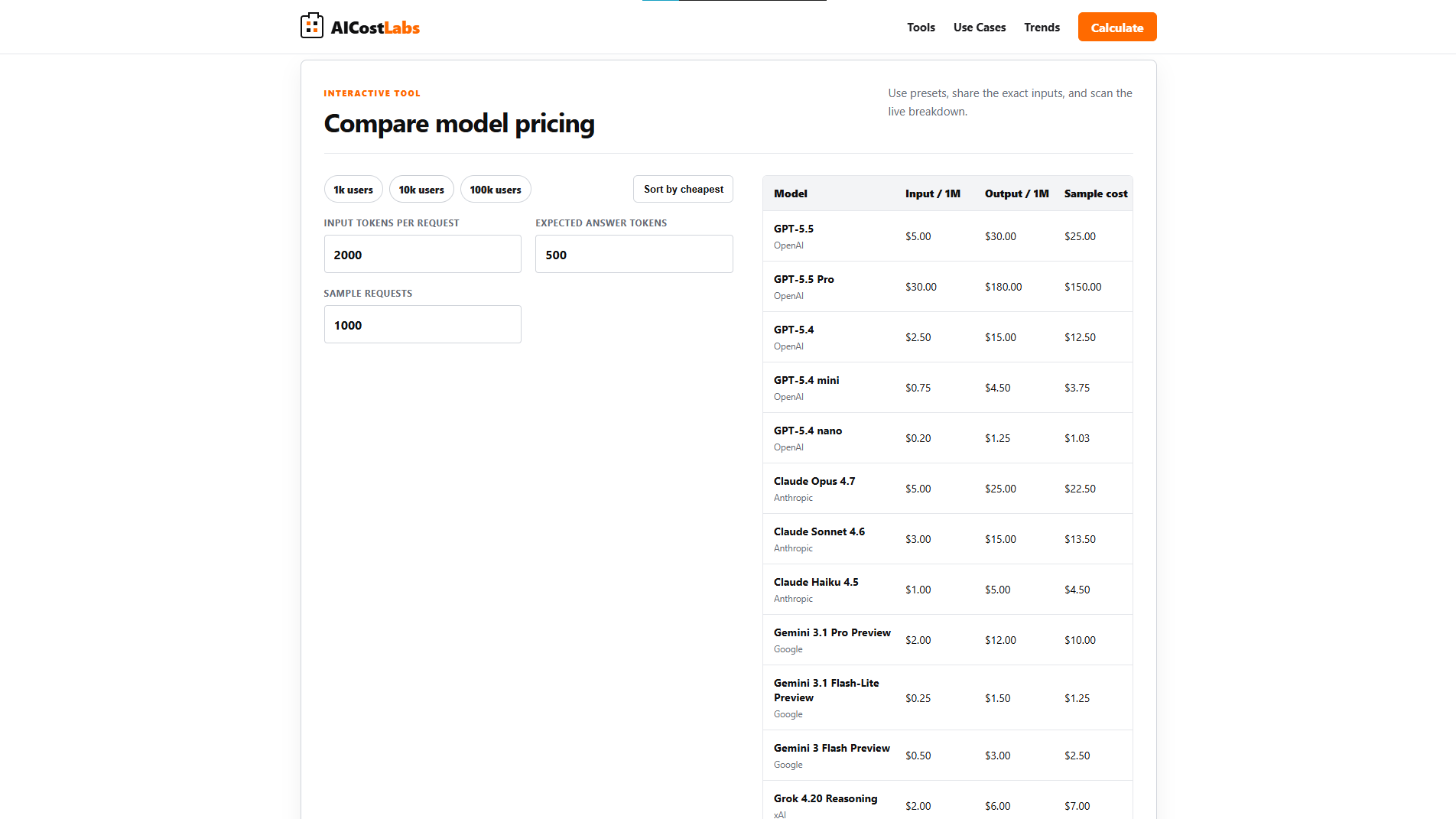Click Gemini 3.1 Flash-Lite input price $0.25
Viewport: 1456px width, 819px height.
click(918, 698)
